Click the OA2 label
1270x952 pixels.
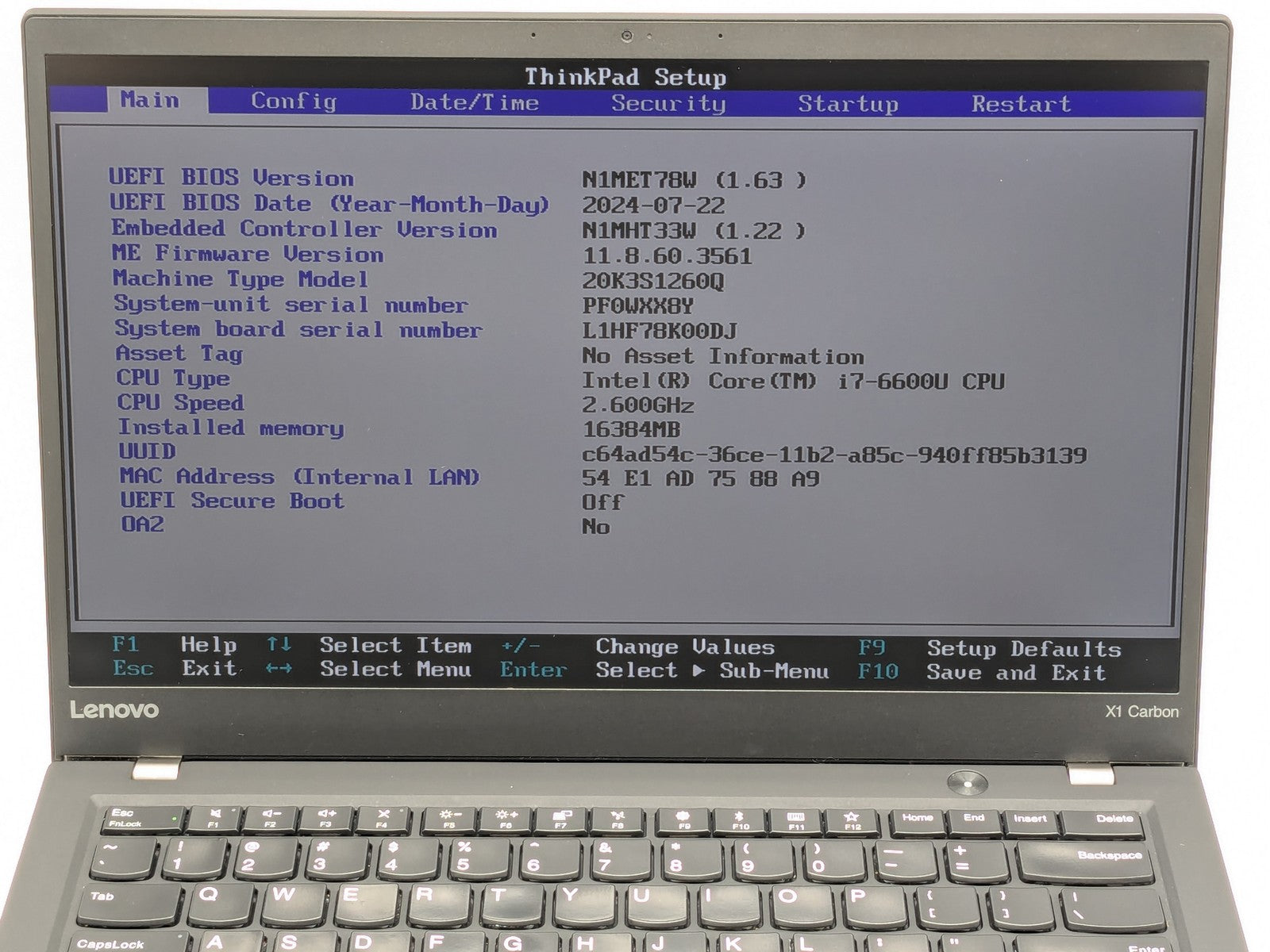coord(142,524)
